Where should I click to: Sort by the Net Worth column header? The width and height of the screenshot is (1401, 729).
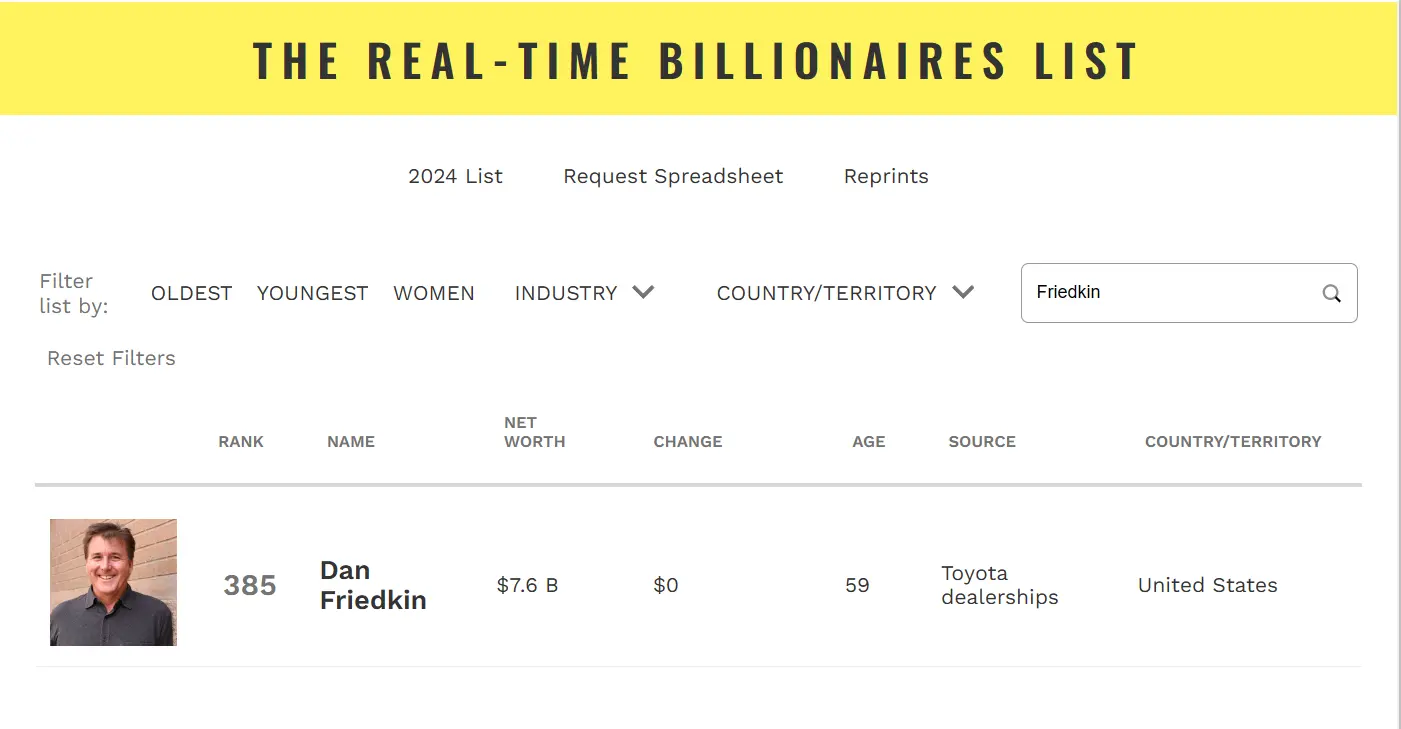[x=534, y=432]
